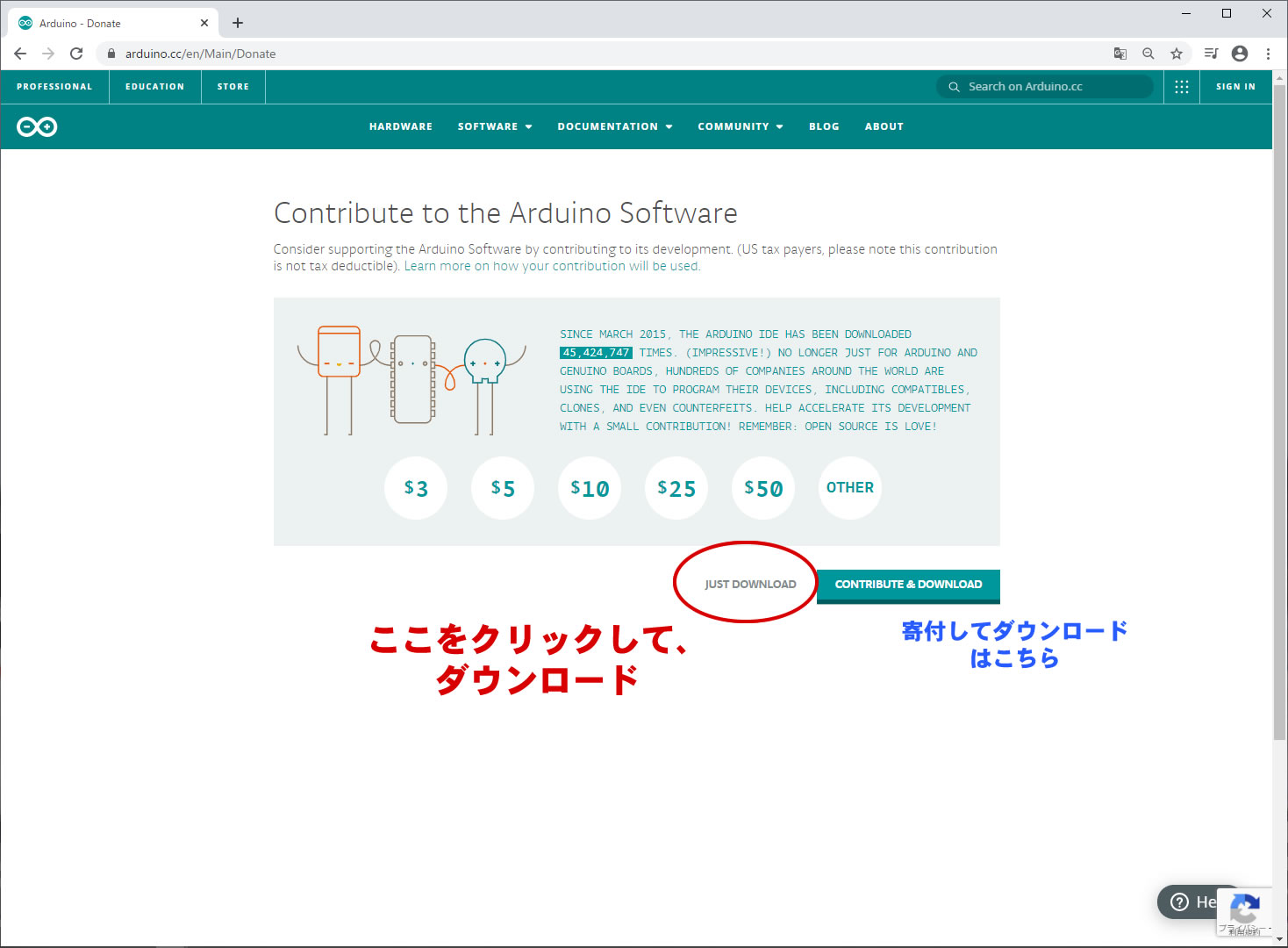Click the site padlock icon
Screen dimensions: 1288x948
click(111, 54)
